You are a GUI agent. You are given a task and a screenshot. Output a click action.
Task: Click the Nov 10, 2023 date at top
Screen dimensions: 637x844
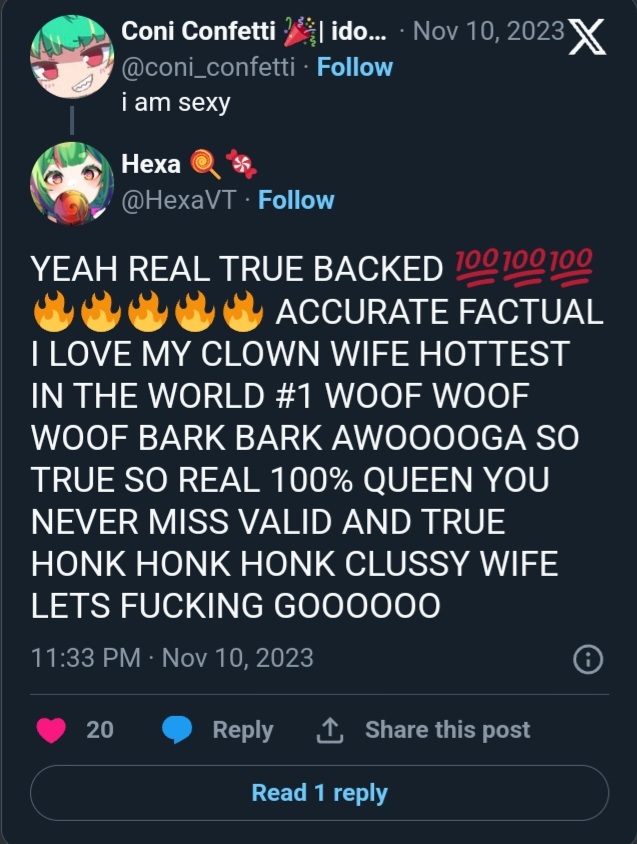[x=488, y=31]
